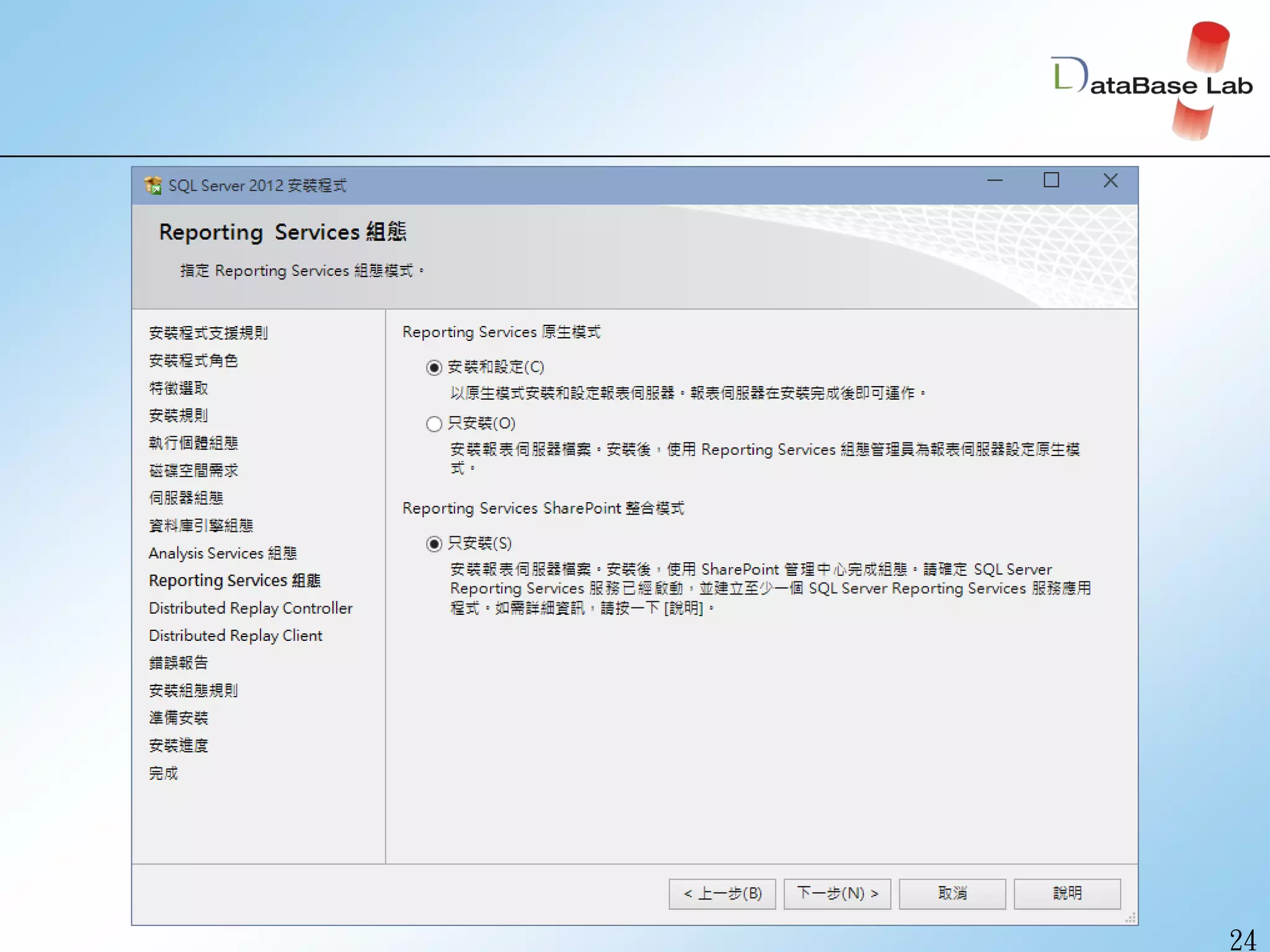Minimize the SQL Server 2012 setup window
This screenshot has height=952, width=1270.
tap(995, 181)
